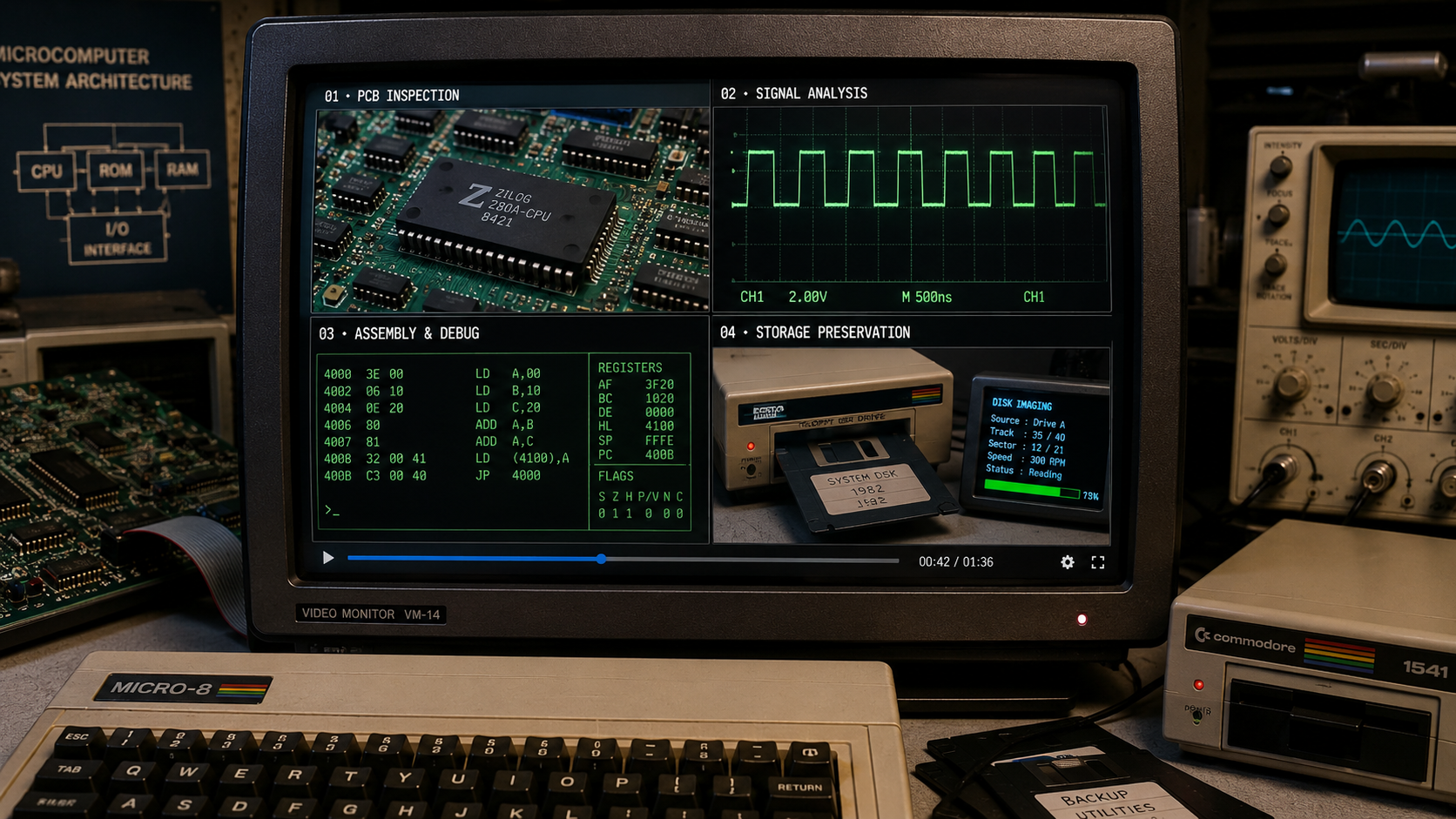
Task: Click the debug command prompt cursor
Action: 332,510
